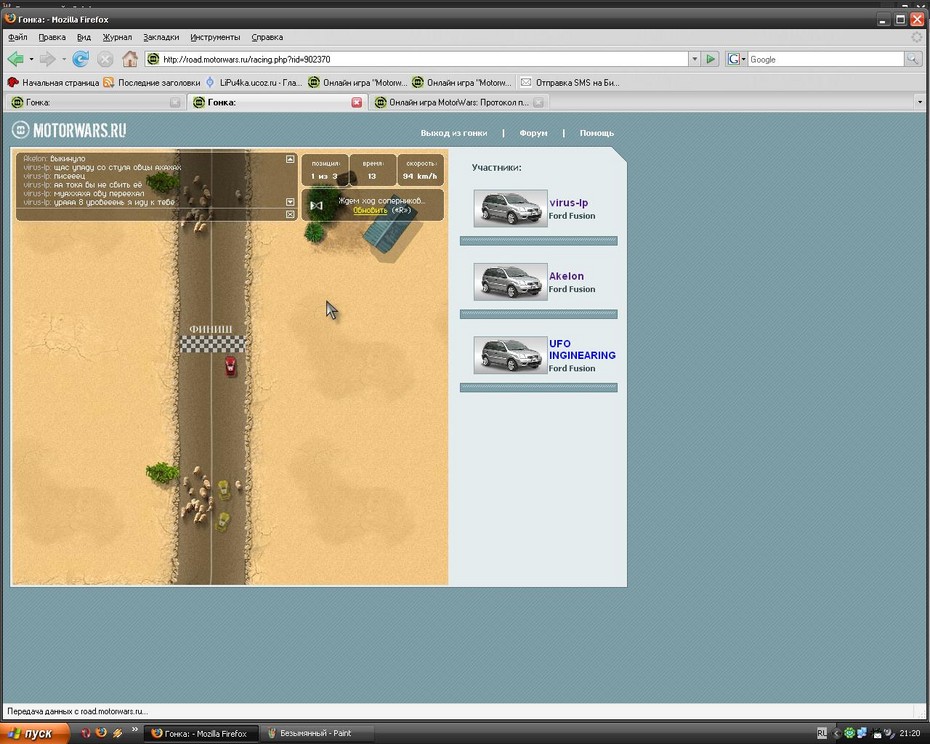The width and height of the screenshot is (930, 744).
Task: Switch to the first 'Гонка:' tab
Action: pos(95,103)
